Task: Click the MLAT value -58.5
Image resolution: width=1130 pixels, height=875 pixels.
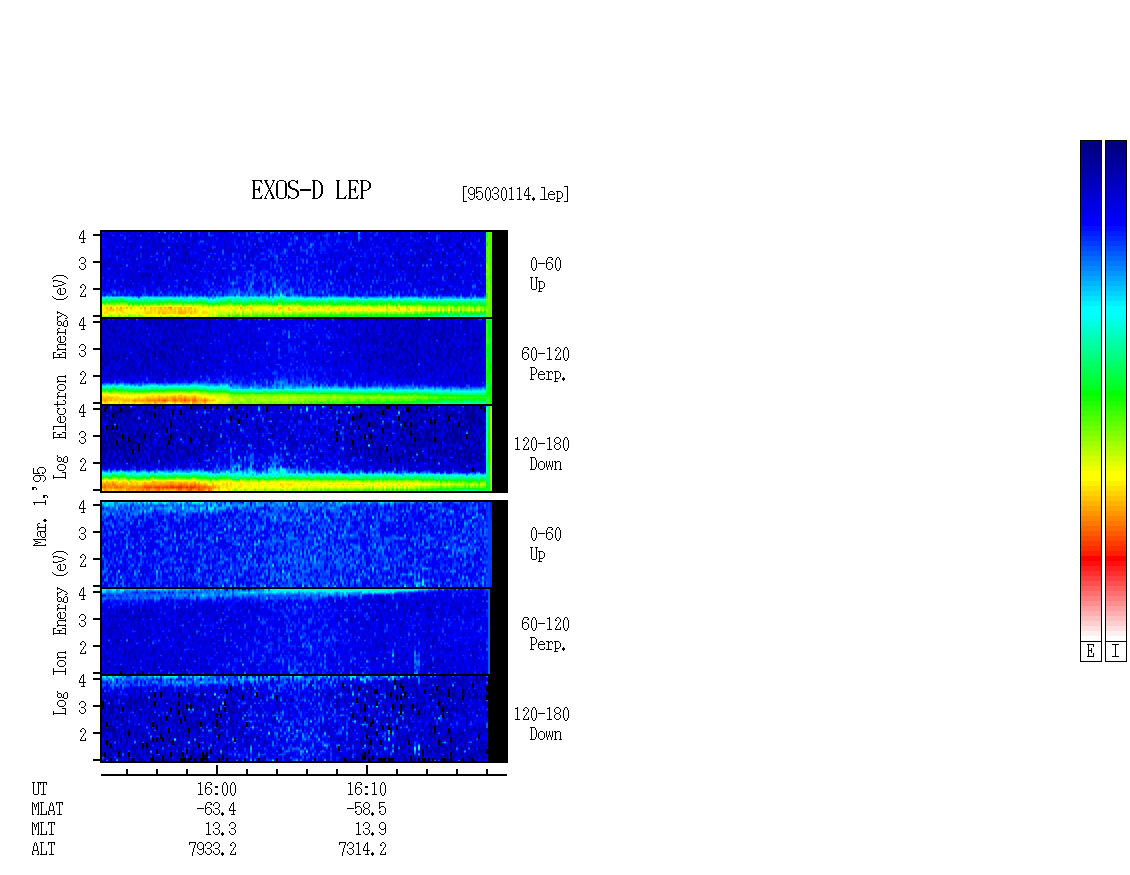Action: pos(366,809)
